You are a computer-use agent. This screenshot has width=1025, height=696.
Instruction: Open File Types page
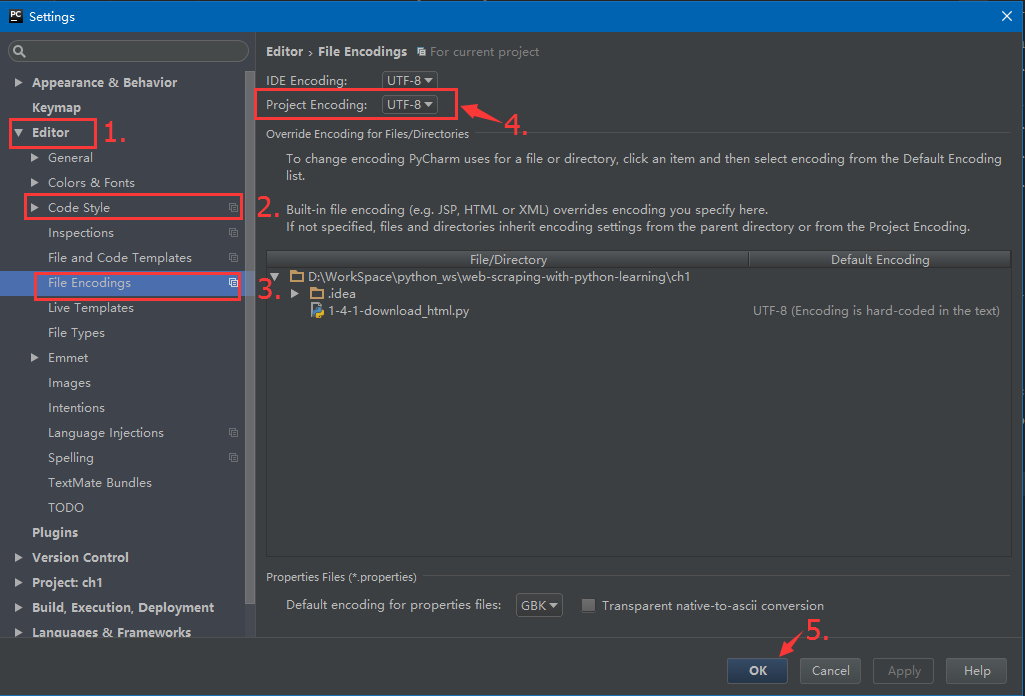pyautogui.click(x=76, y=333)
